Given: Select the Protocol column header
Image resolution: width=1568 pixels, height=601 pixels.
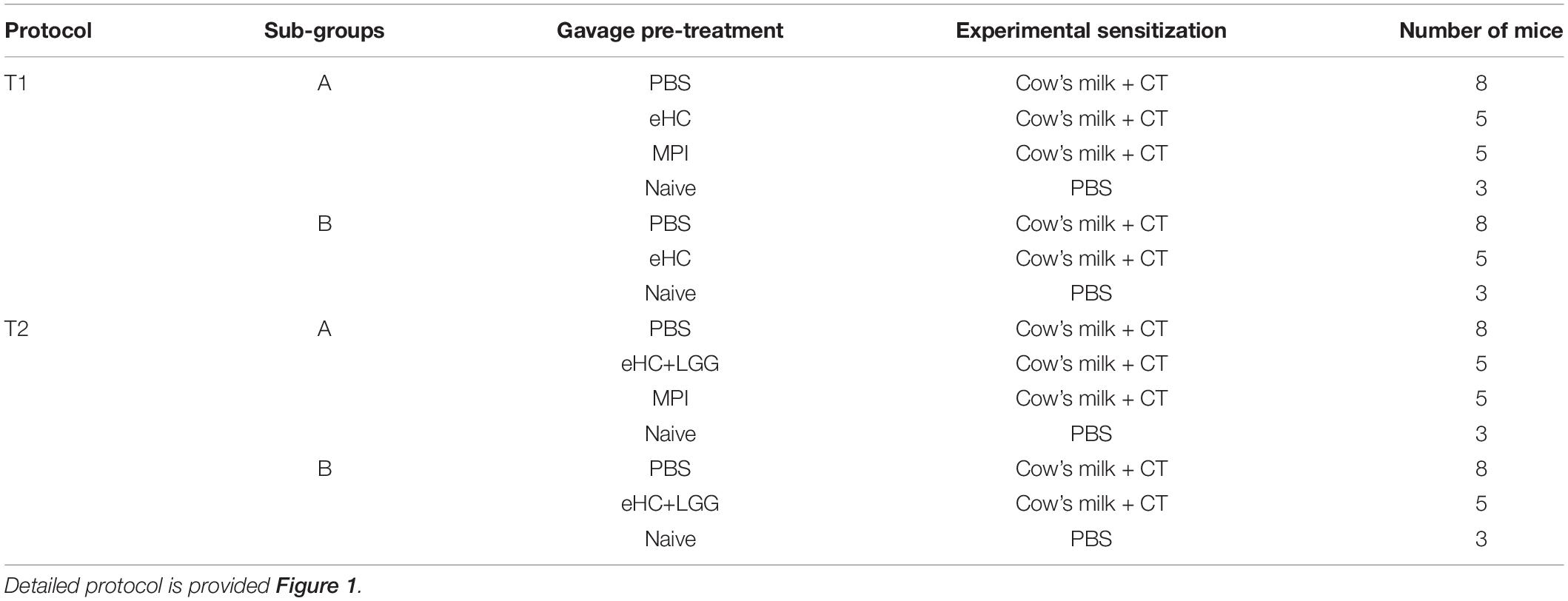Looking at the screenshot, I should click(x=49, y=30).
